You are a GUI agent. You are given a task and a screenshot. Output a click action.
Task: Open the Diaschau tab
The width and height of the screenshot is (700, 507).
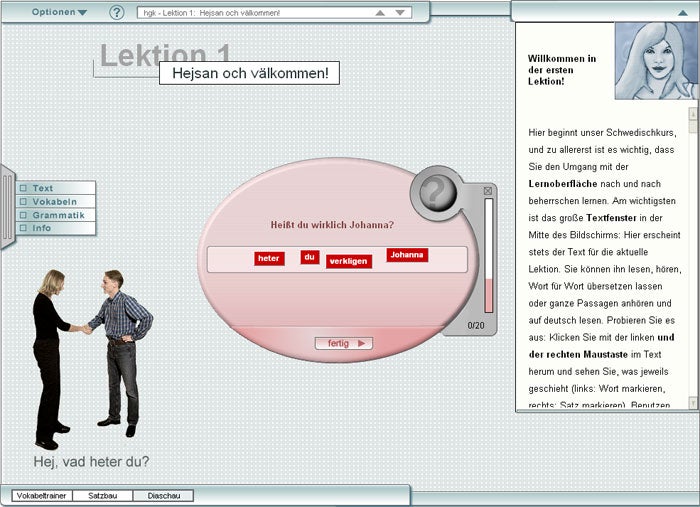tap(163, 496)
